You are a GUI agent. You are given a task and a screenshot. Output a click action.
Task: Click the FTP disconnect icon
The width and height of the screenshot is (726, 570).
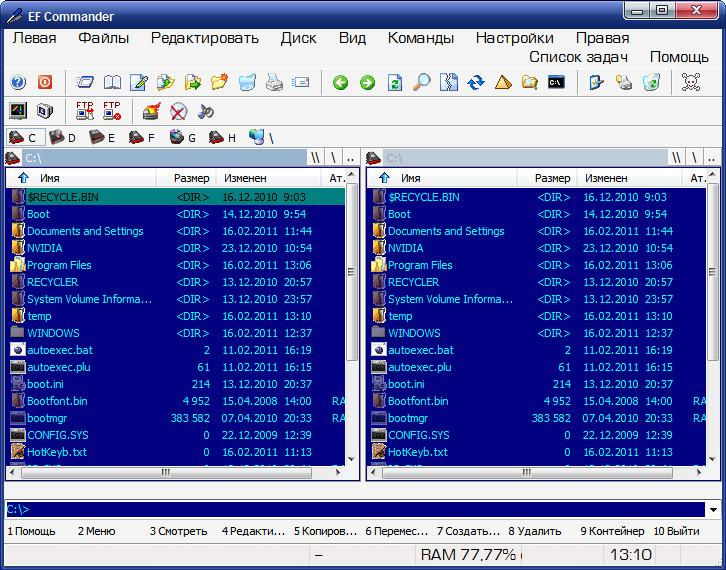(x=112, y=111)
